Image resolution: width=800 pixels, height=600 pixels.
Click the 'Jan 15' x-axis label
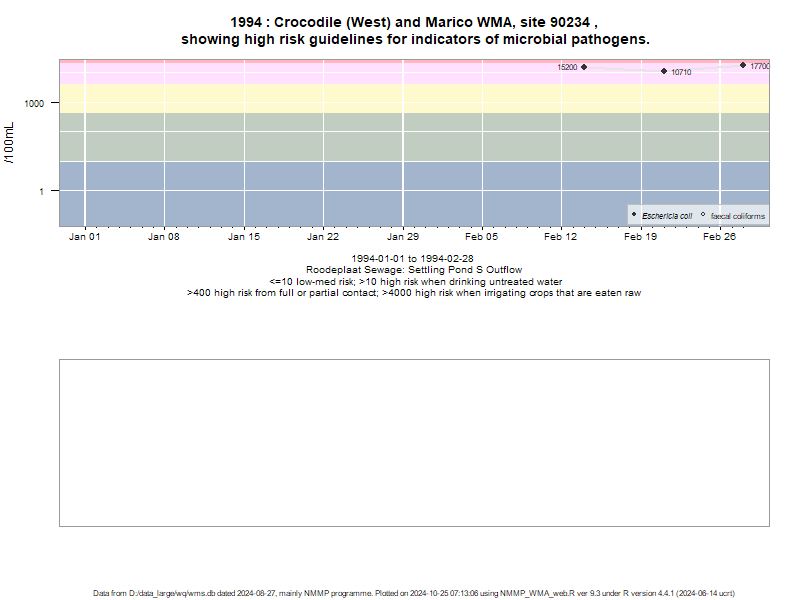point(244,237)
